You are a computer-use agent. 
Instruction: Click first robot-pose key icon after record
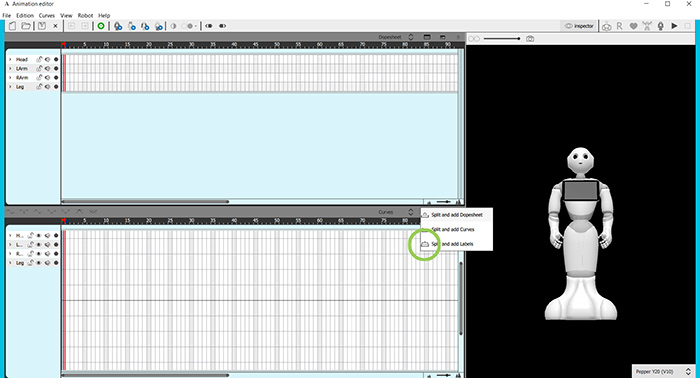118,26
